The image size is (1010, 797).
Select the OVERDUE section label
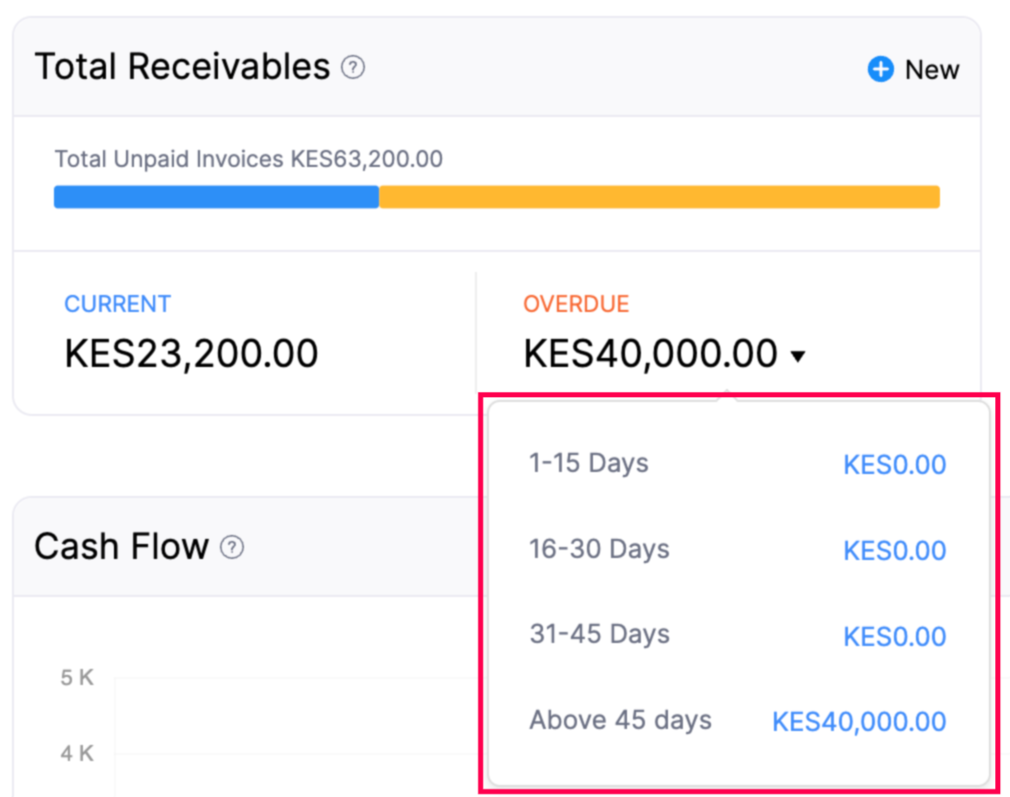(577, 303)
